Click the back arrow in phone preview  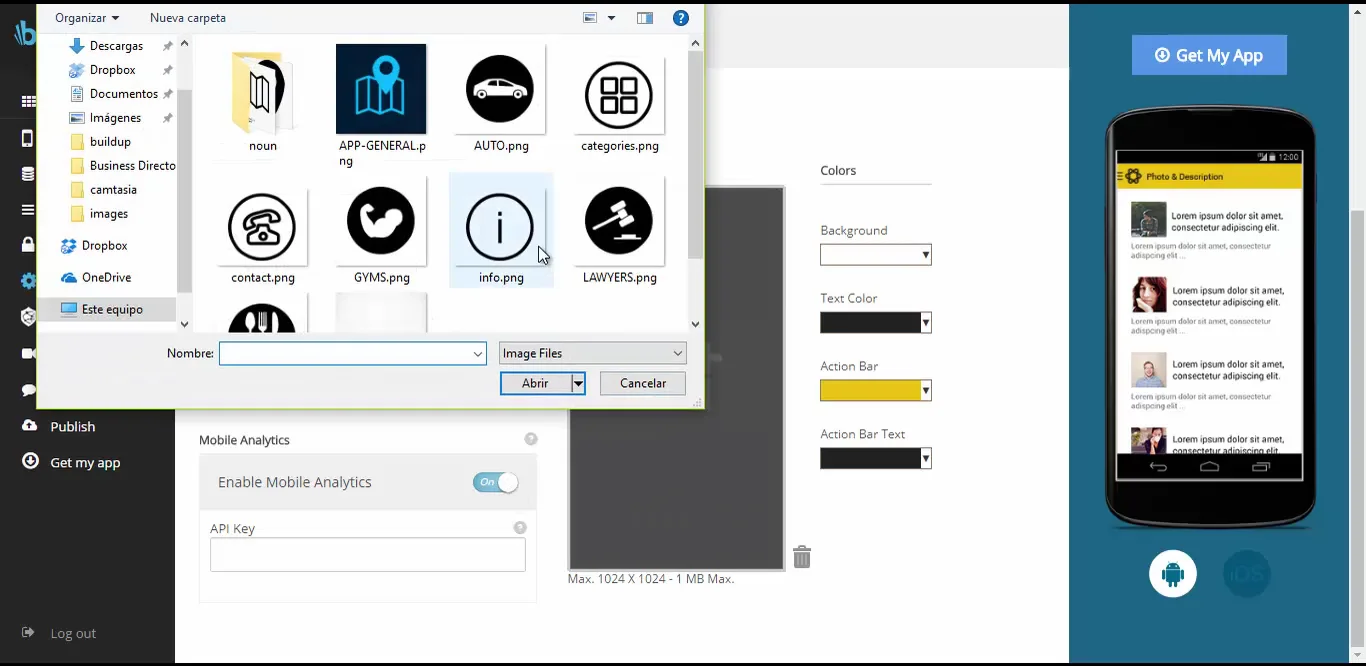(1158, 467)
